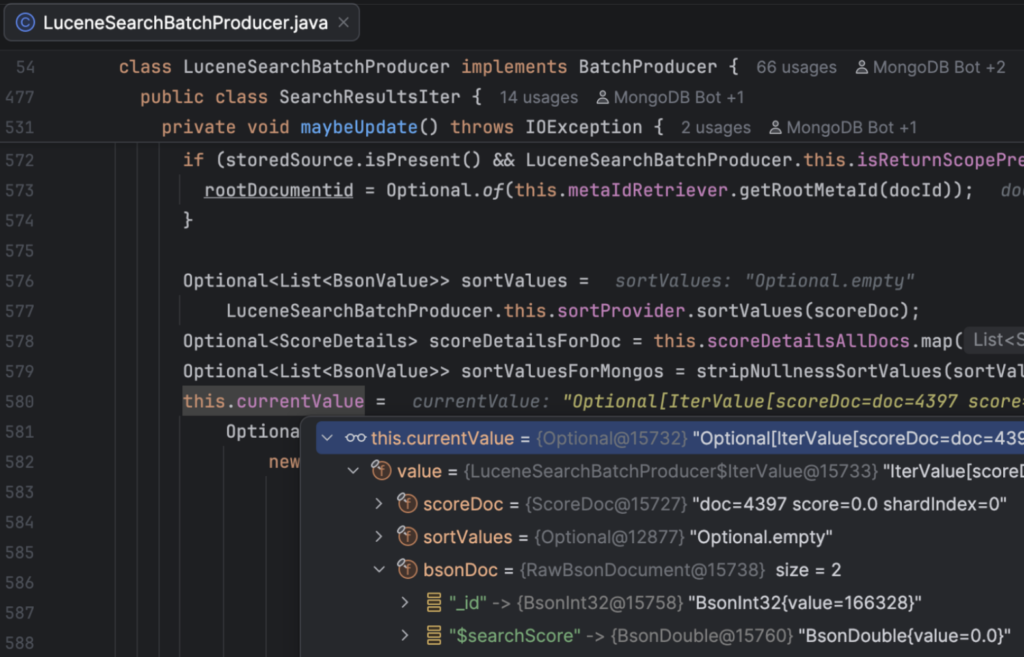The image size is (1024, 657).
Task: Select the BsonDouble{value=0.0} entry
Action: pos(670,635)
